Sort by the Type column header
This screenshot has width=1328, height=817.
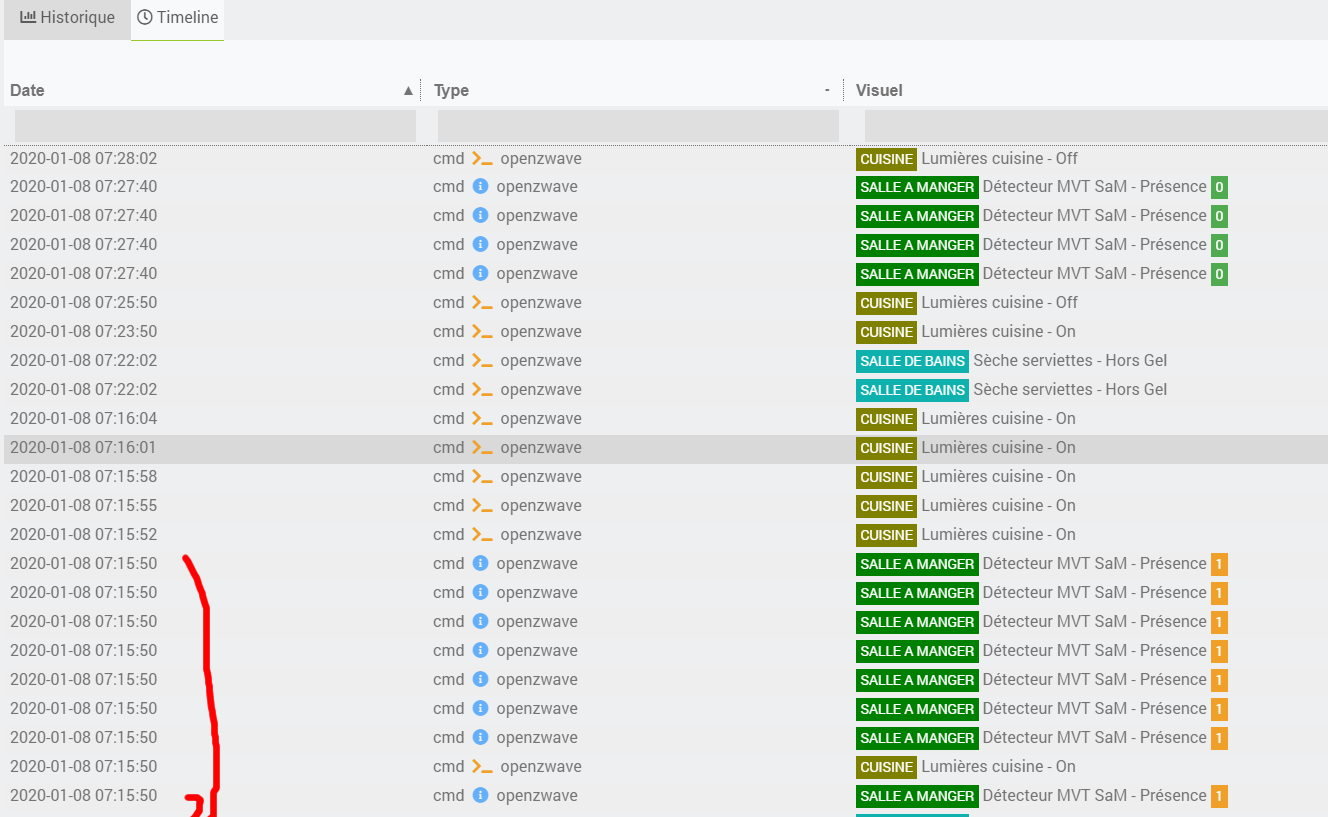coord(451,90)
